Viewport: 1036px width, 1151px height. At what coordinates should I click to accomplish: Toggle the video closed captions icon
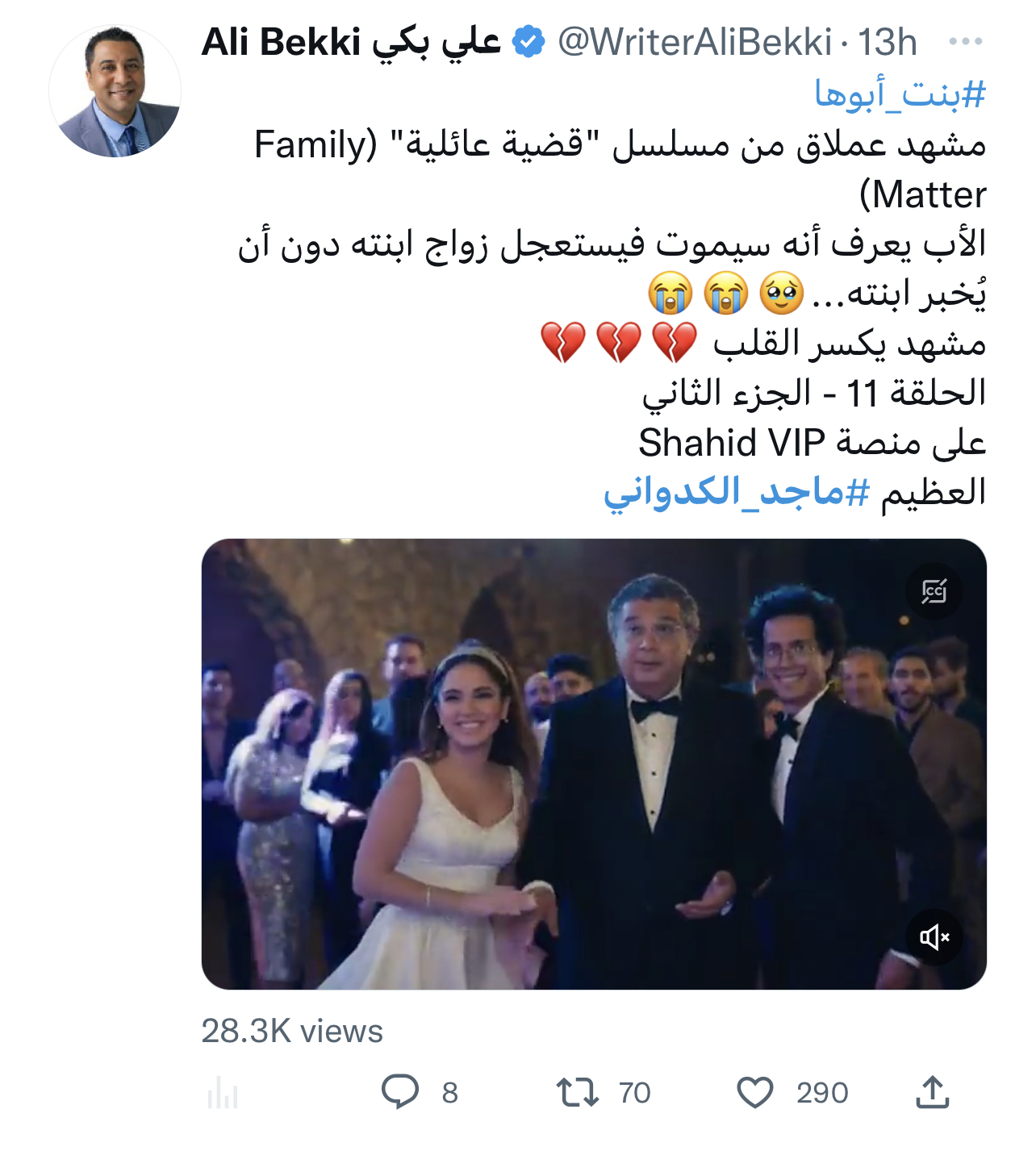click(934, 591)
